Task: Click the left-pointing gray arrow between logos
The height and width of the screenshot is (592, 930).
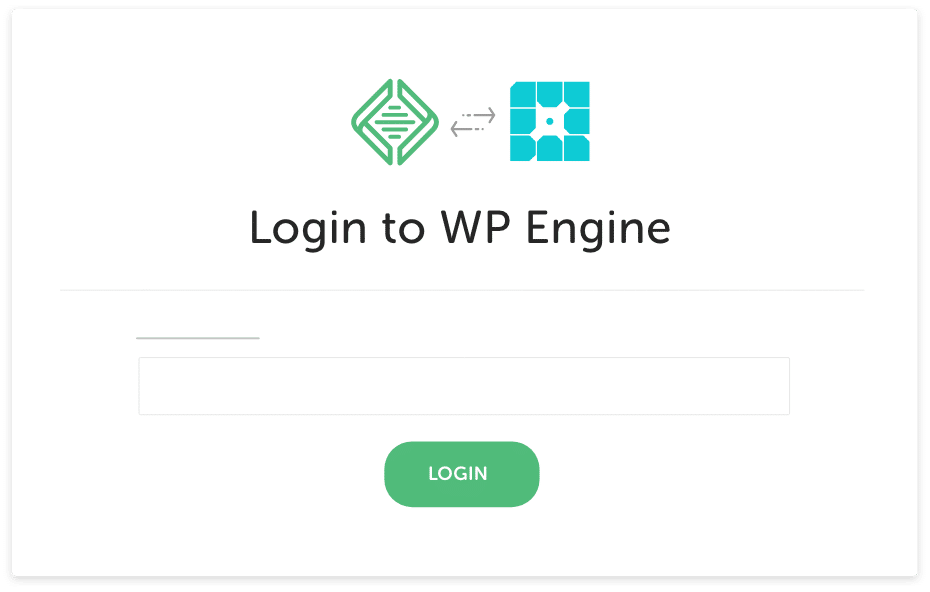Action: pos(467,128)
